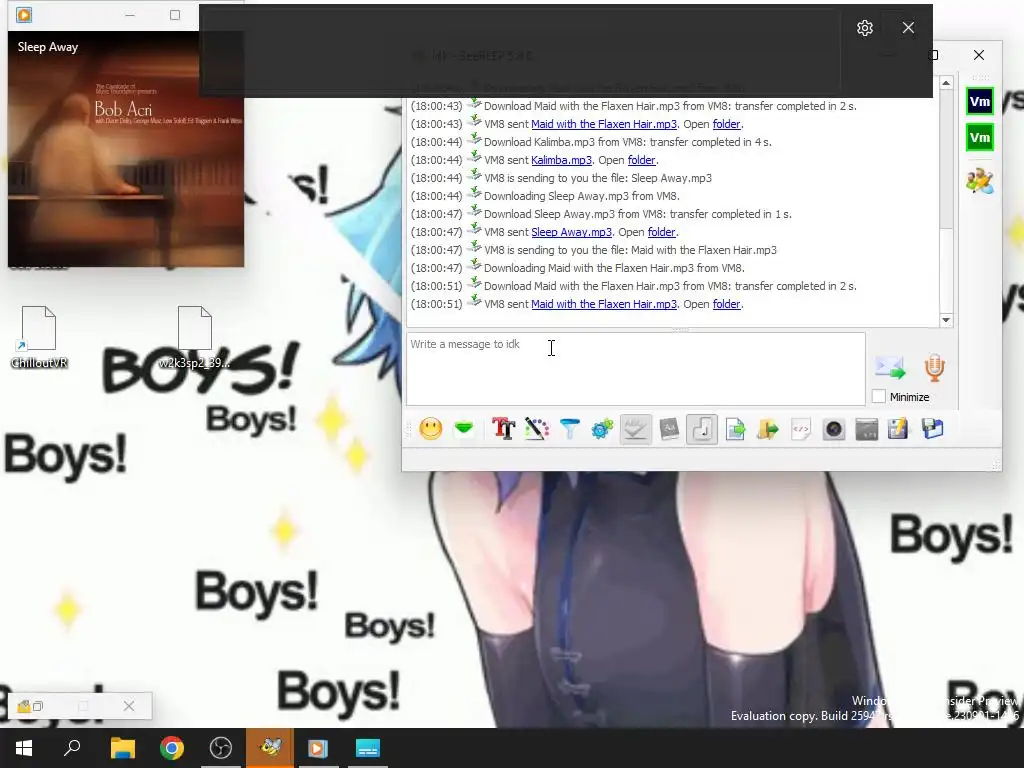This screenshot has width=1024, height=768.
Task: Click the send folder icon with green arrow
Action: point(768,429)
